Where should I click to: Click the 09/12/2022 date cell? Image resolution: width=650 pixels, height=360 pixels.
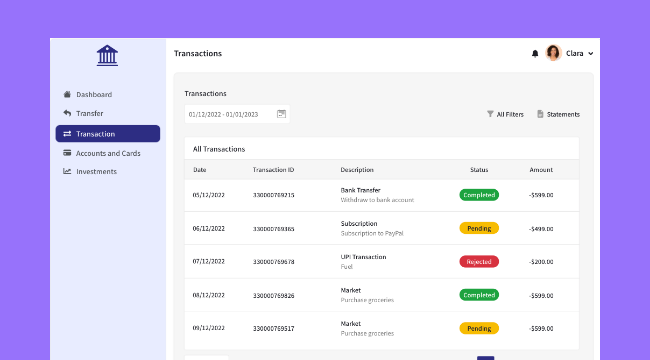(209, 328)
